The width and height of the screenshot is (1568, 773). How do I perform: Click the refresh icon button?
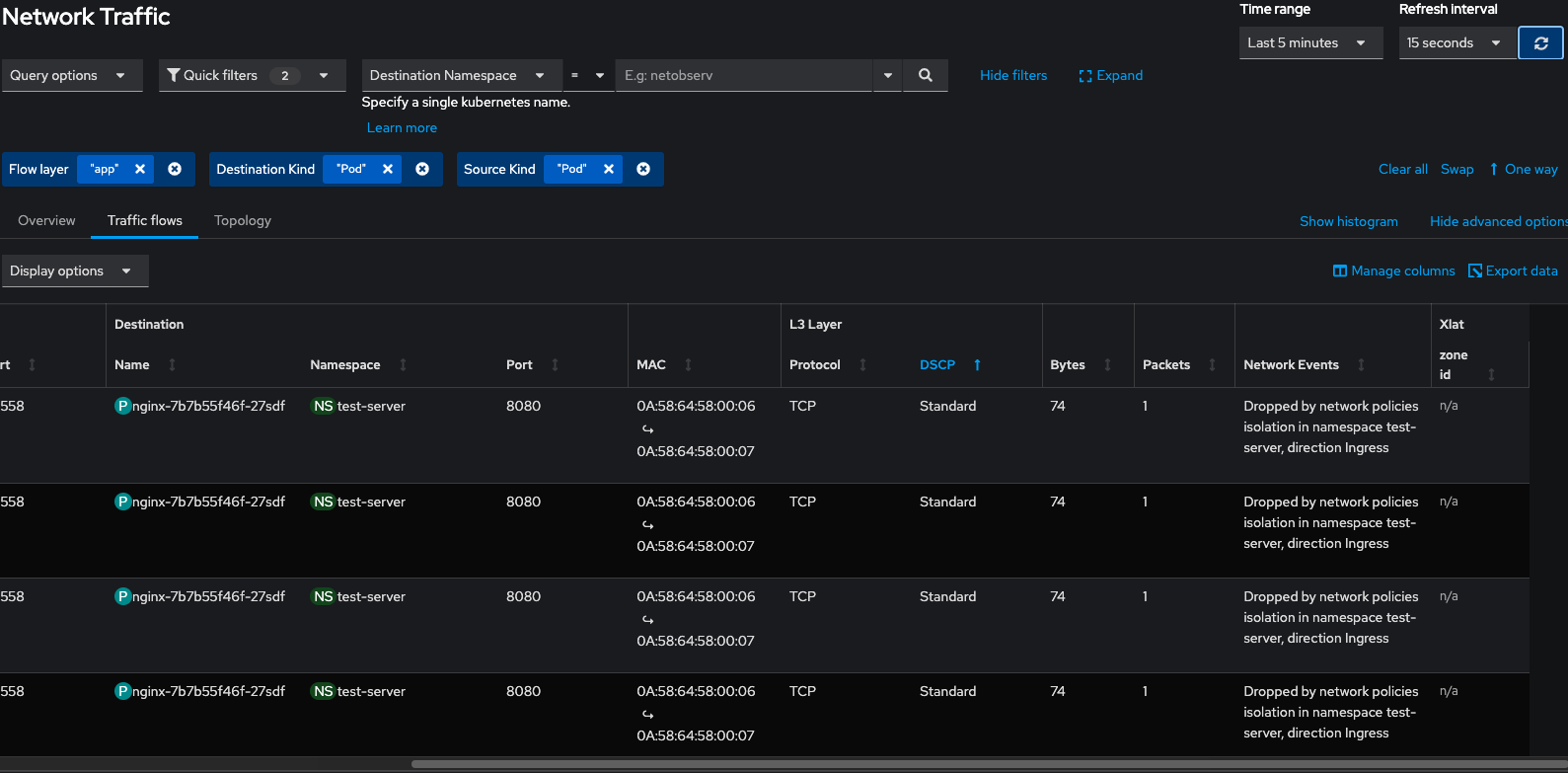[x=1540, y=43]
